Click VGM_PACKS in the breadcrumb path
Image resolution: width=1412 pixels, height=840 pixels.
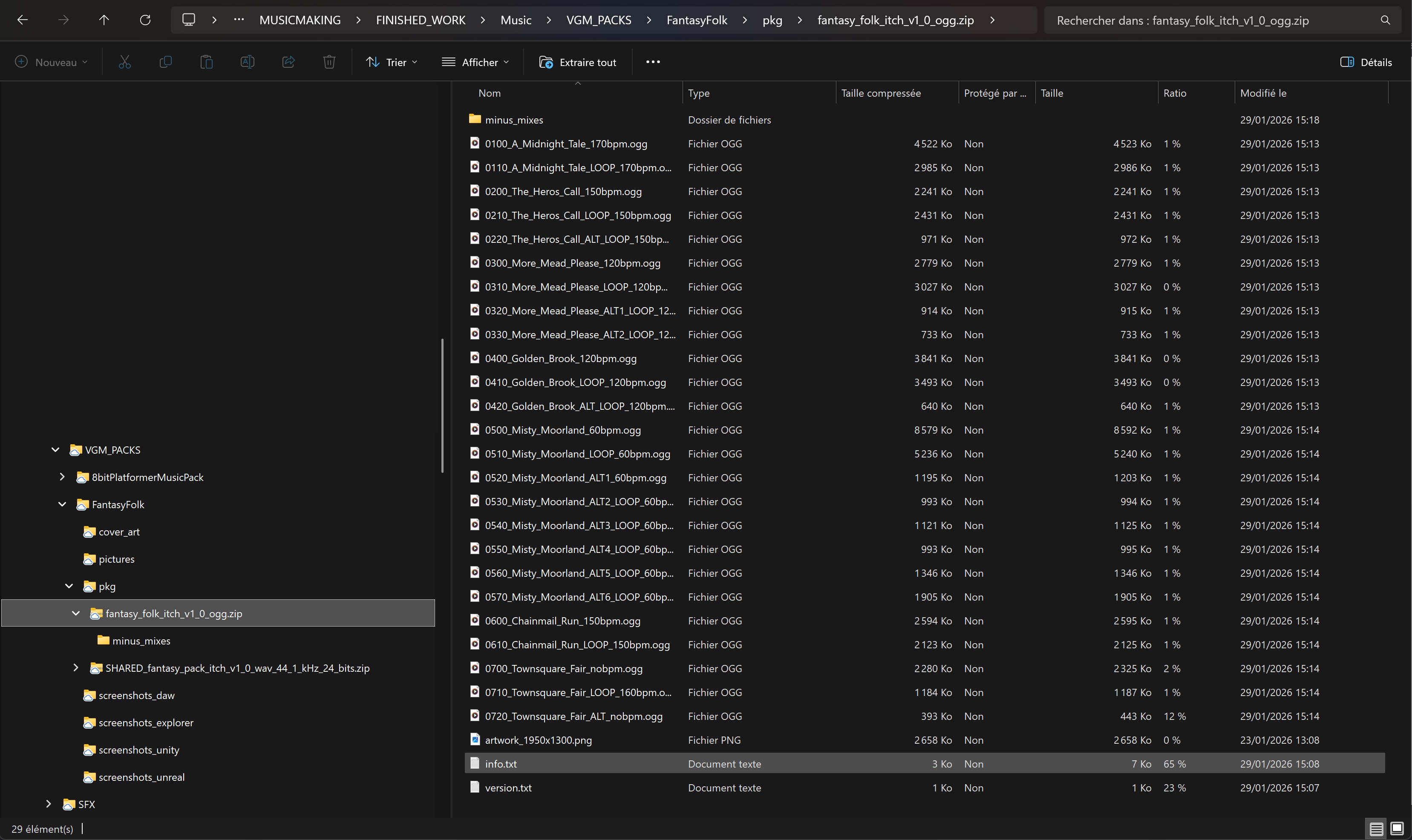tap(599, 20)
